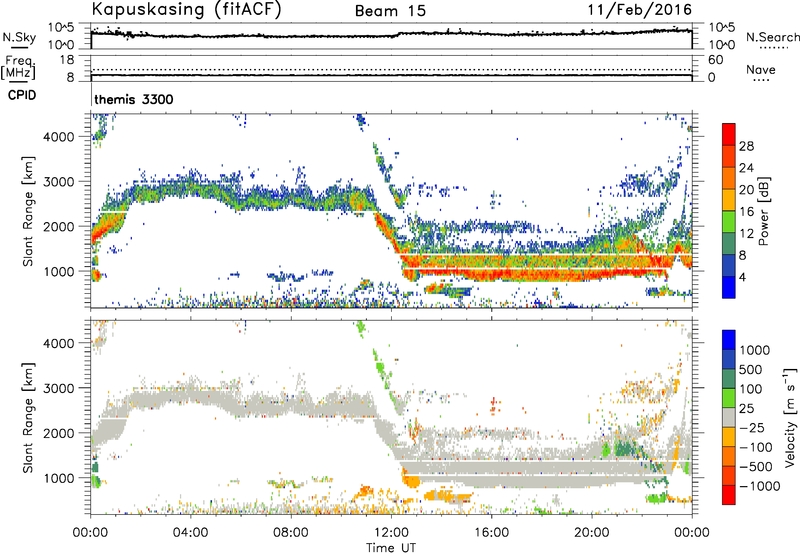
Task: Select the Beam 15 label
Action: (x=390, y=11)
